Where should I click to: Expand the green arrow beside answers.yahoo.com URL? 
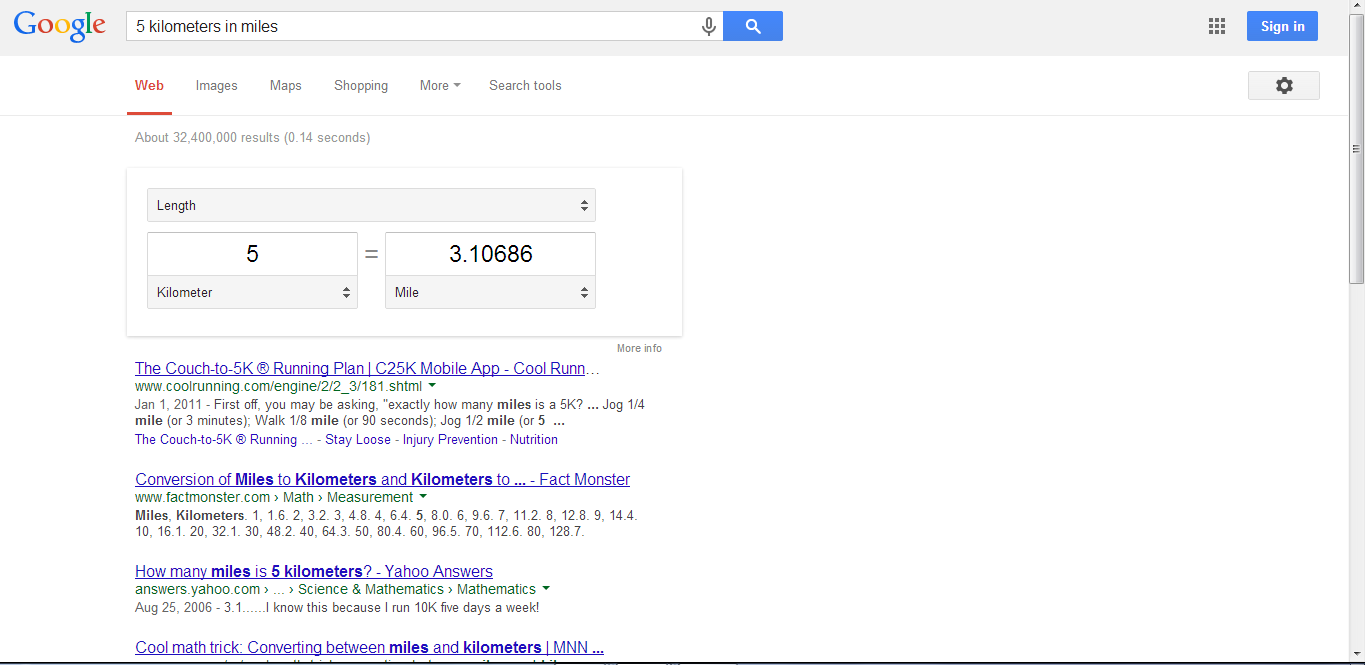point(546,589)
